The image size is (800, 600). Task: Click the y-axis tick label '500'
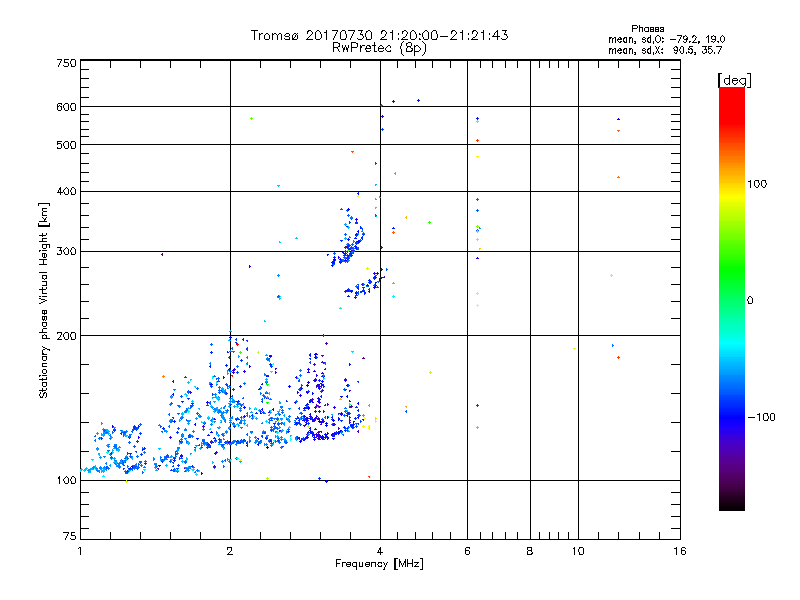66,145
